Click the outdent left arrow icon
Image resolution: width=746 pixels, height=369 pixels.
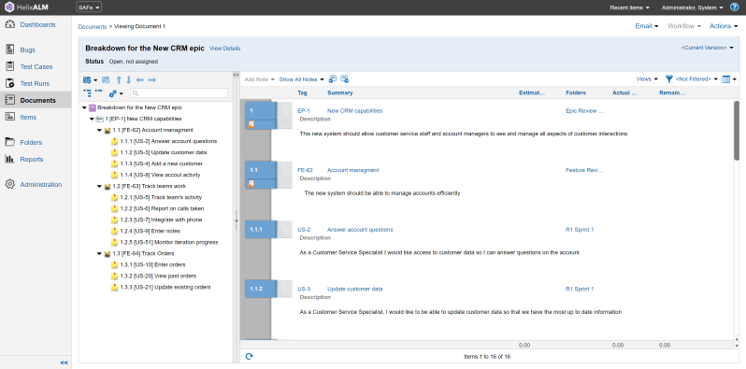click(x=140, y=80)
